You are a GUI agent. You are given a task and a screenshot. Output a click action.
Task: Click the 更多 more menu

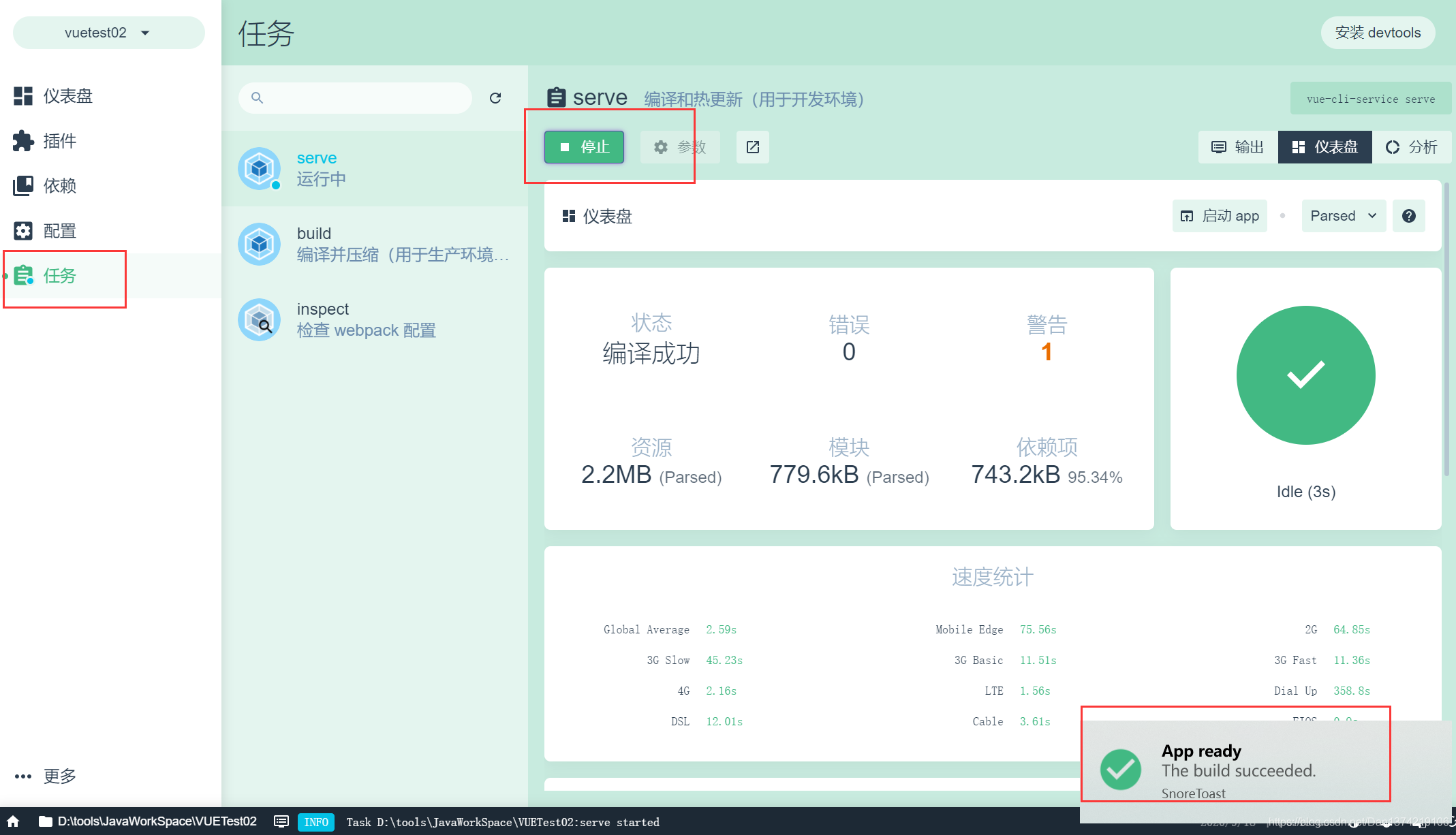(46, 776)
